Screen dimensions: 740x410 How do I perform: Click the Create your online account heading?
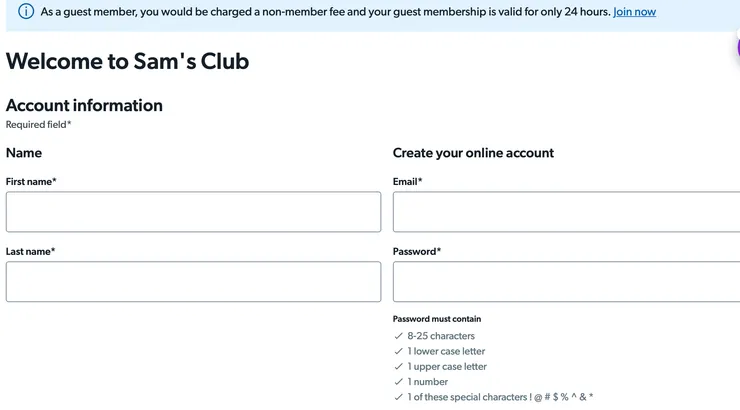473,153
